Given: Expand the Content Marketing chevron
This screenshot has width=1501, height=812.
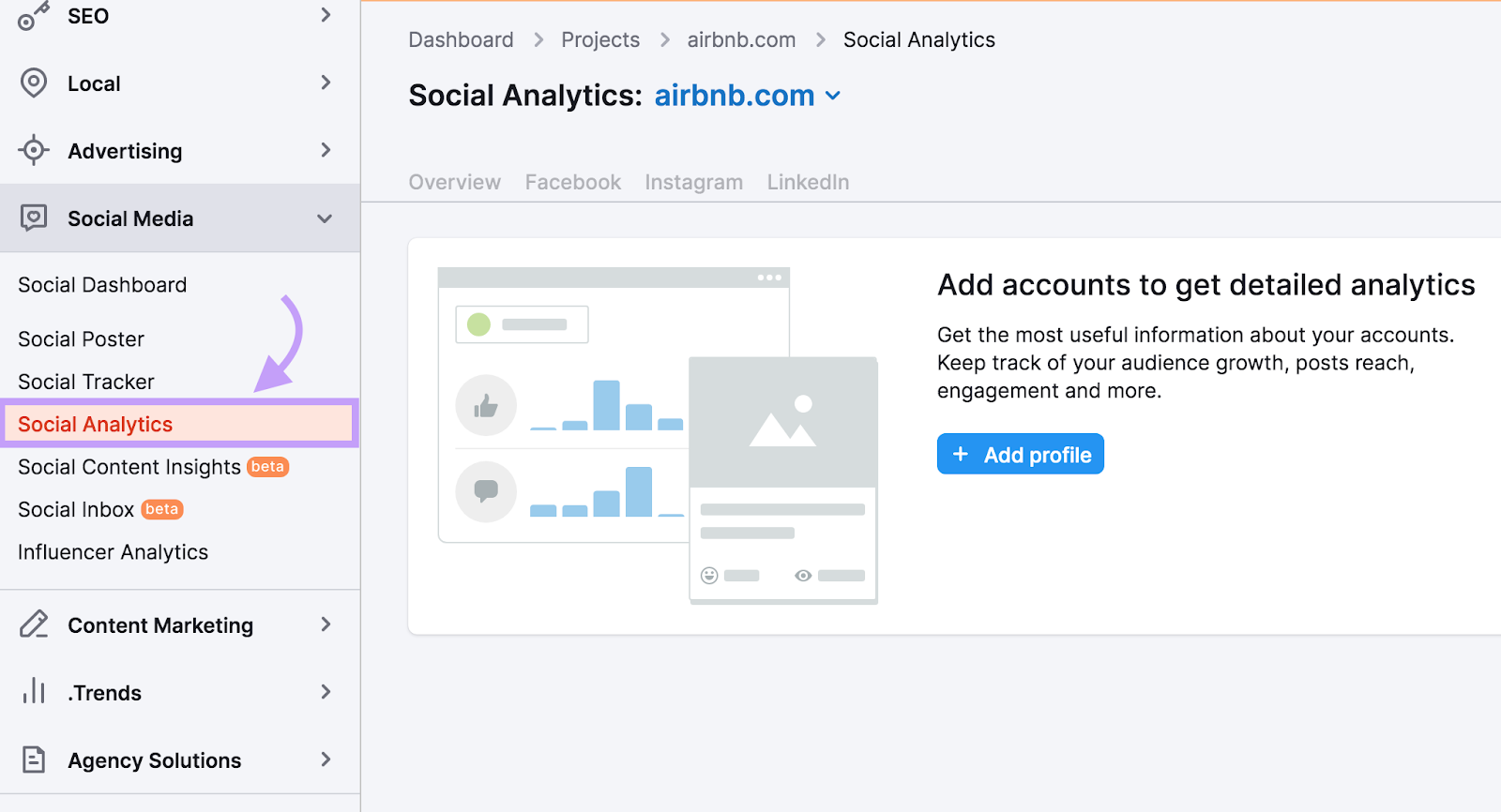Looking at the screenshot, I should point(326,624).
